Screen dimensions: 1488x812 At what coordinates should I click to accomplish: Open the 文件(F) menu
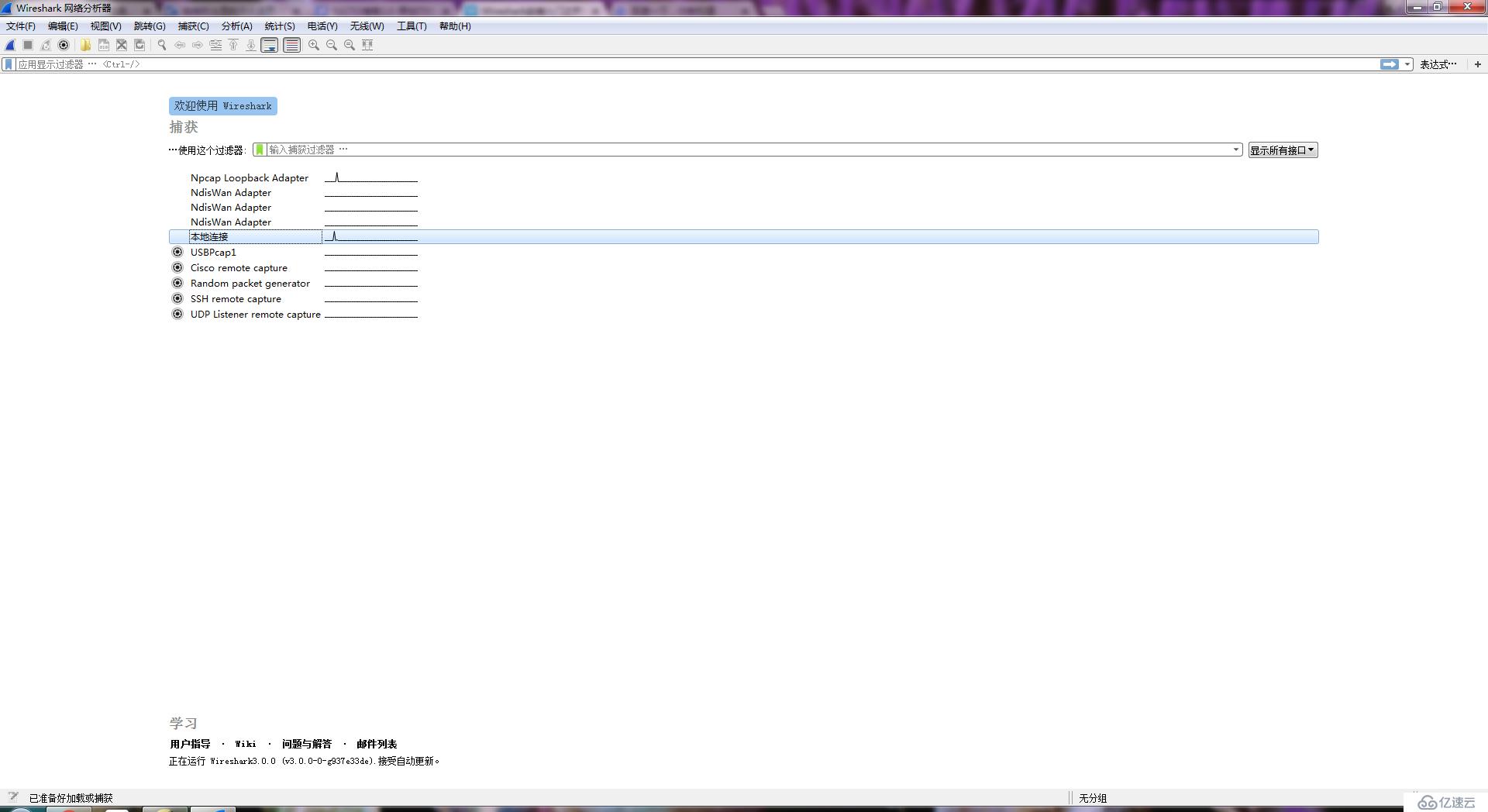point(21,26)
